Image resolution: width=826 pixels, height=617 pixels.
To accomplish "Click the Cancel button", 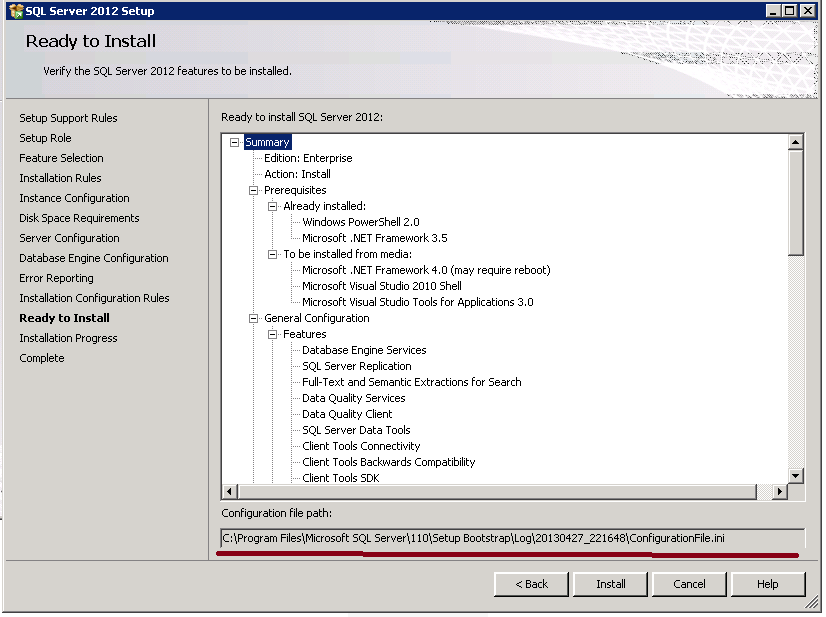I will tap(689, 584).
